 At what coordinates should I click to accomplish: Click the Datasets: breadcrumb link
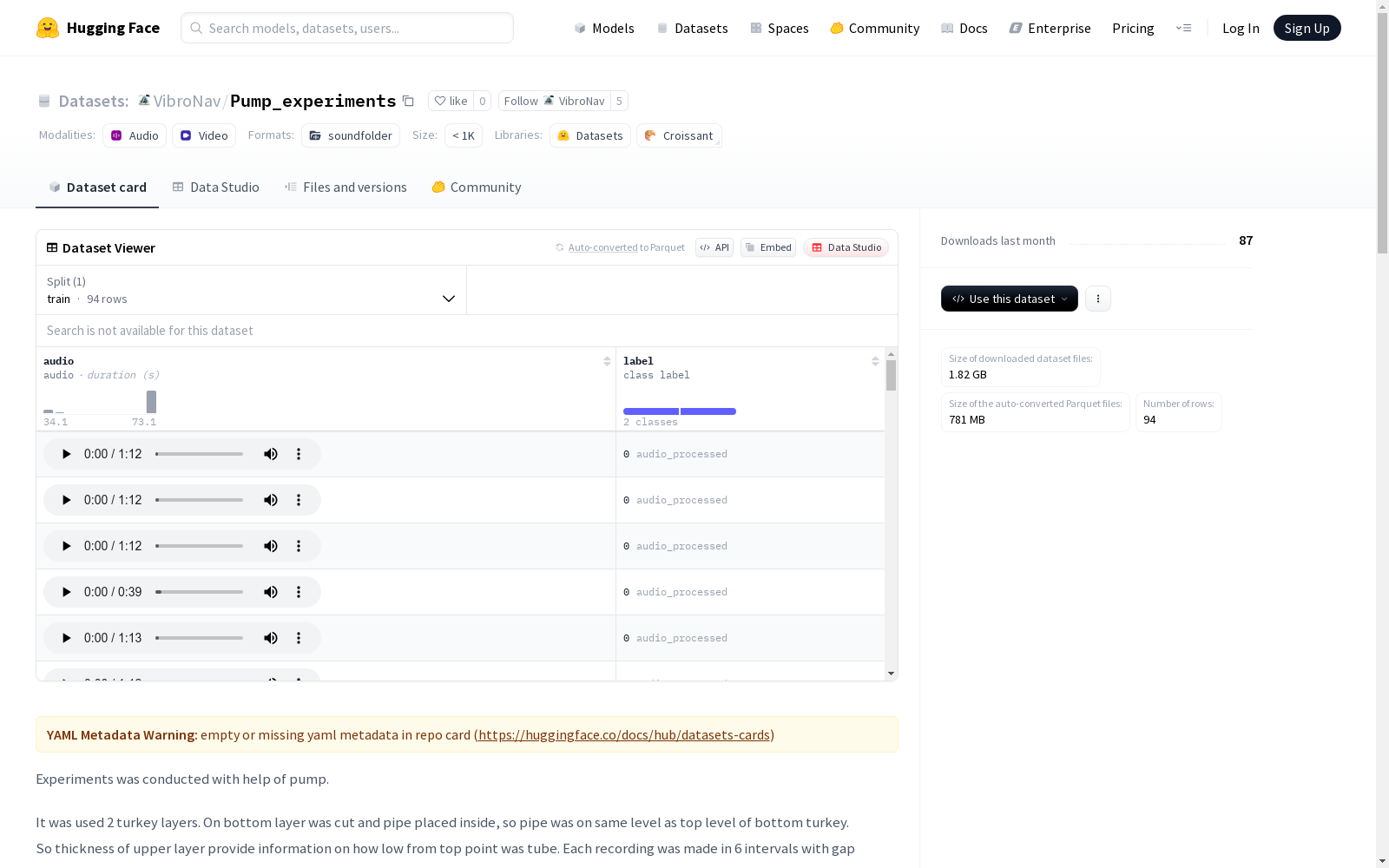(93, 101)
